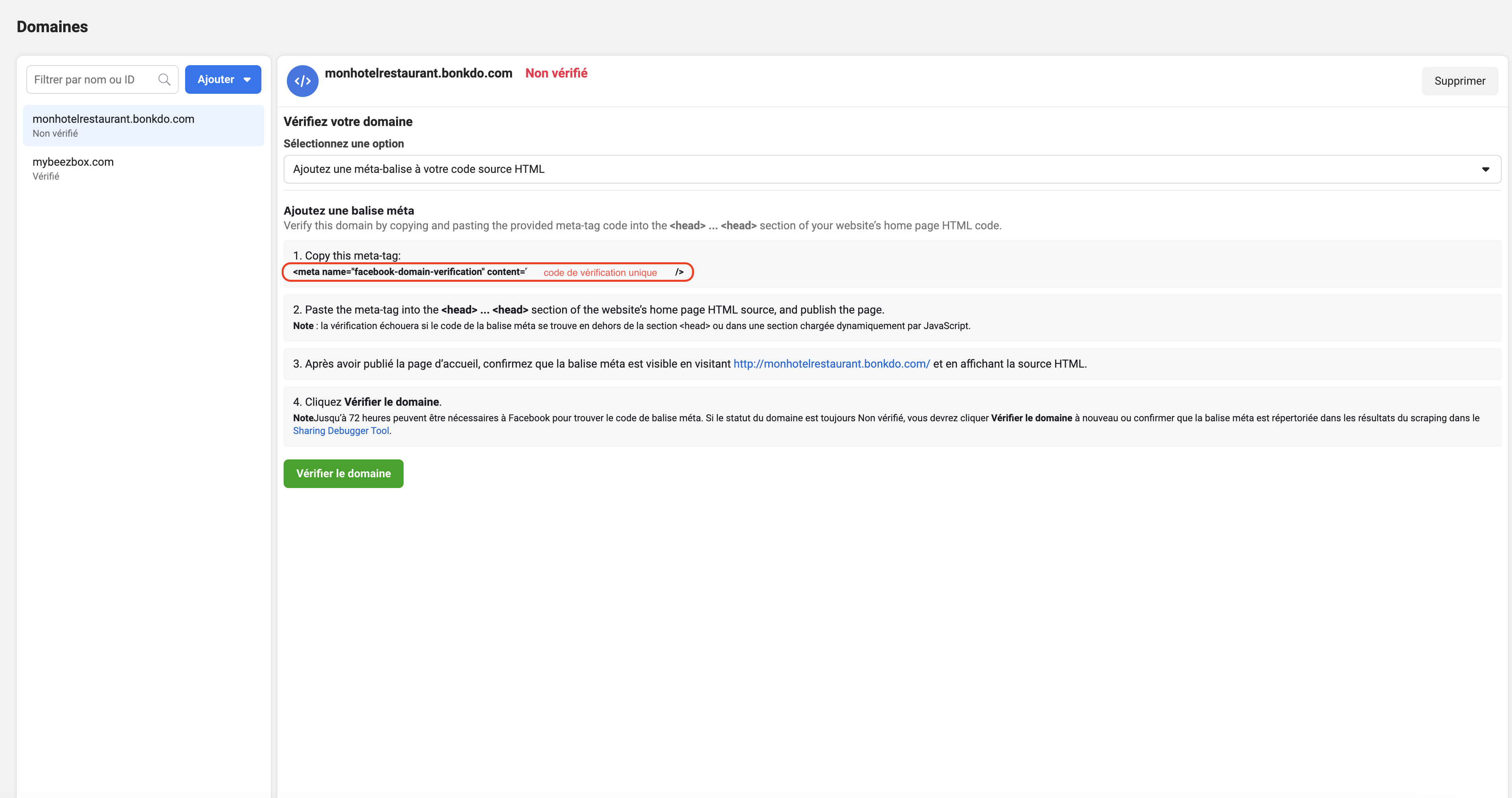Click the red code de vérification unique text

click(x=600, y=273)
